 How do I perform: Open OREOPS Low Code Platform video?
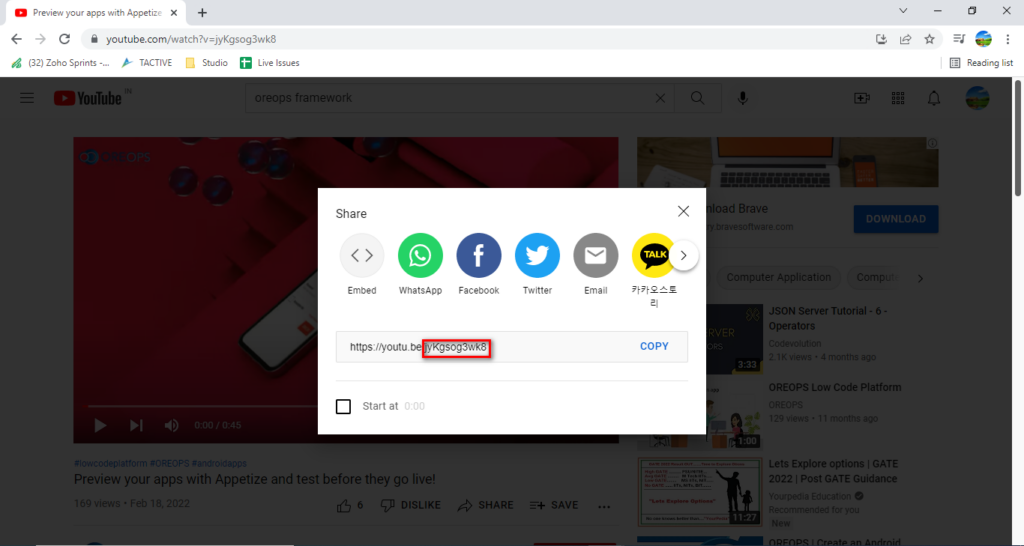coord(835,387)
